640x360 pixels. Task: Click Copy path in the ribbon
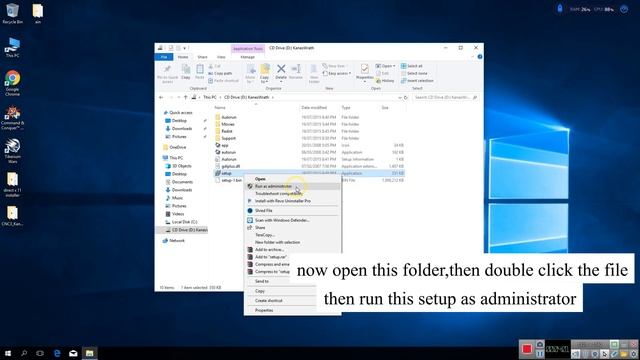click(220, 73)
